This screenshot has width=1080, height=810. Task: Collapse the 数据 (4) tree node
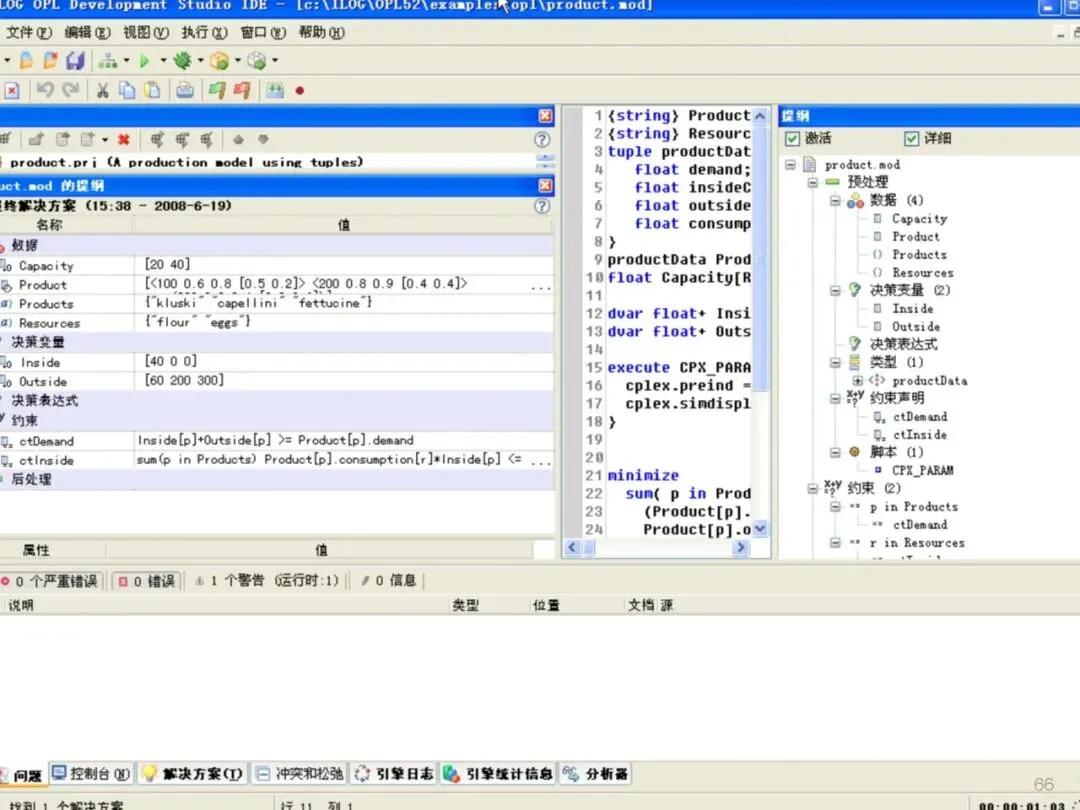tap(835, 200)
